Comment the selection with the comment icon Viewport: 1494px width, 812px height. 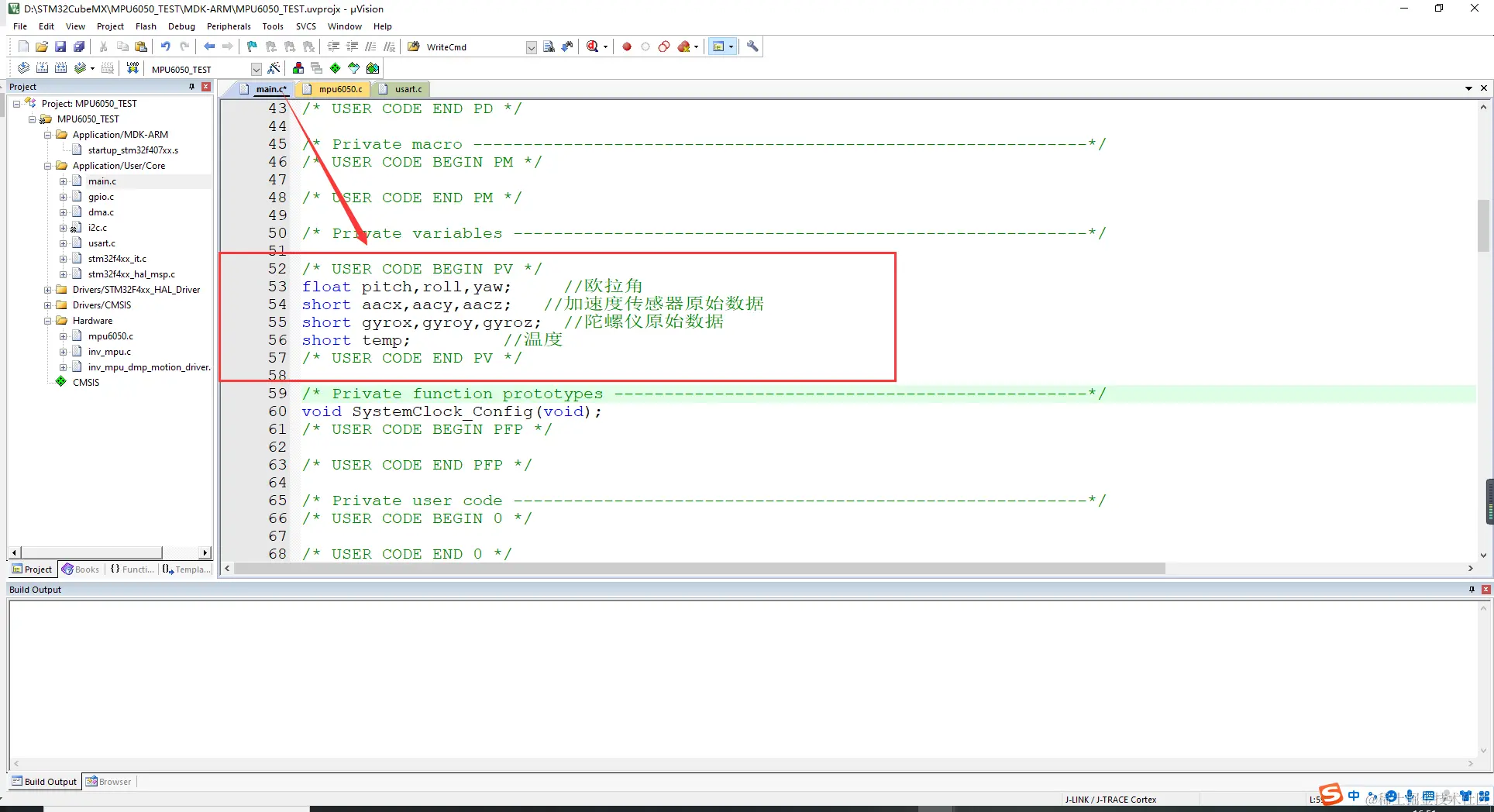tap(371, 46)
